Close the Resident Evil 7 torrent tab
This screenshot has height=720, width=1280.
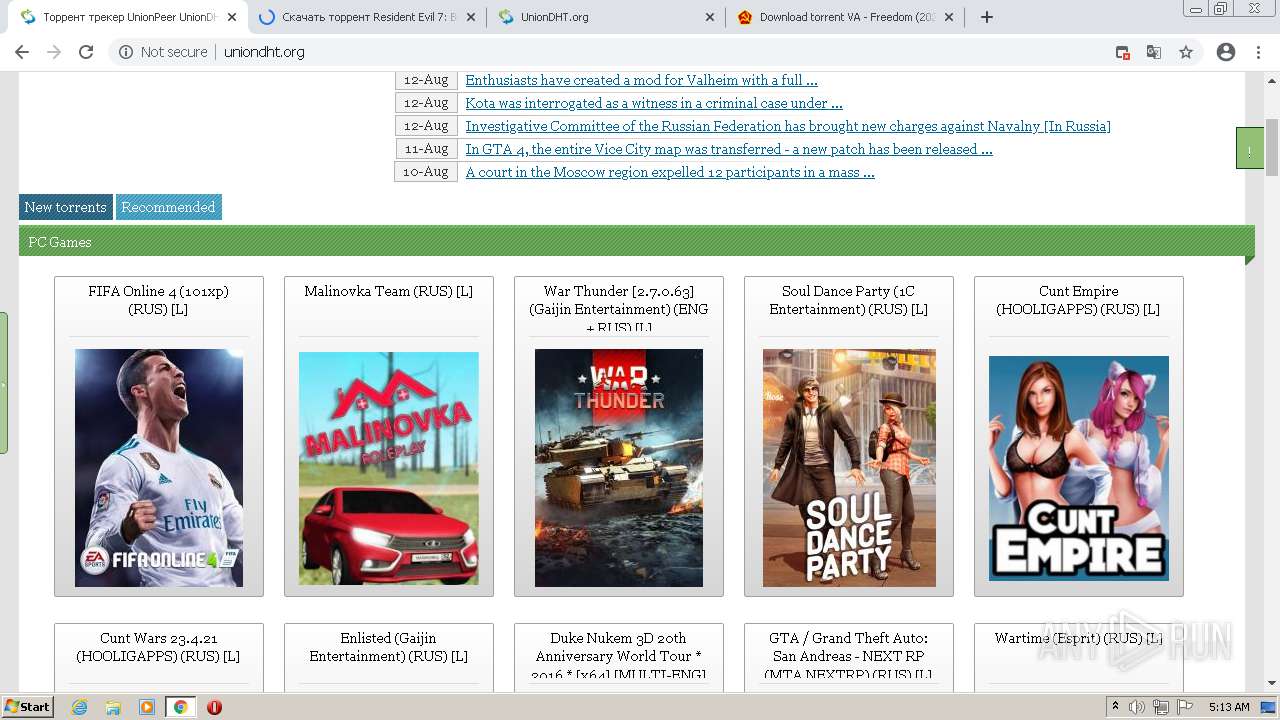(471, 17)
